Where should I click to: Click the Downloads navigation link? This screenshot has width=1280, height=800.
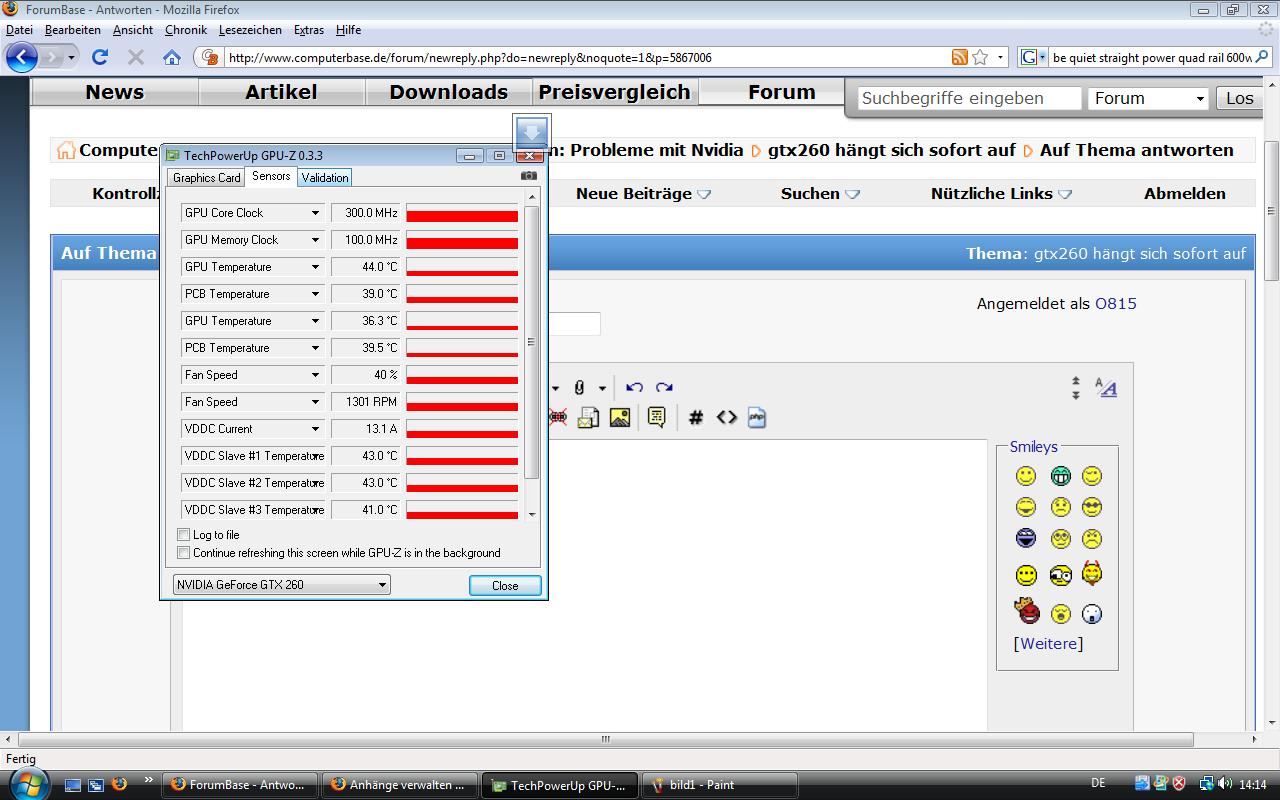448,92
